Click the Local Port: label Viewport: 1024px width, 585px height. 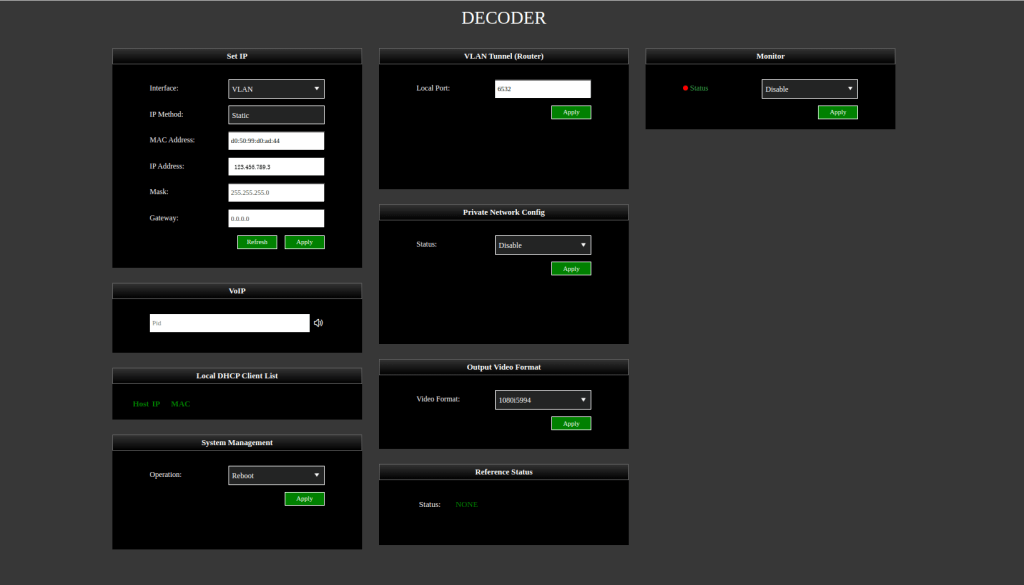433,88
